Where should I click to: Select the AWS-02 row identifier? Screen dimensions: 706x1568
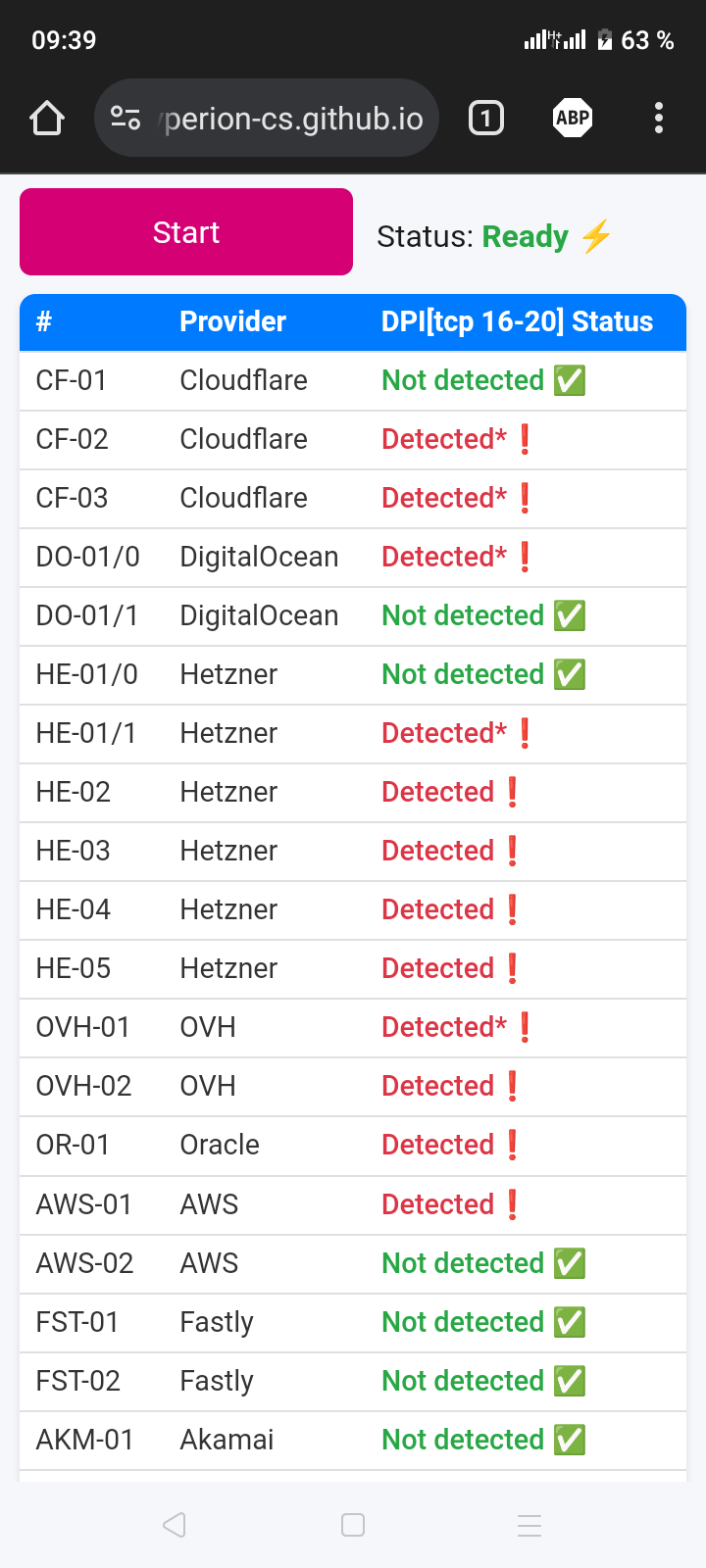click(84, 1263)
